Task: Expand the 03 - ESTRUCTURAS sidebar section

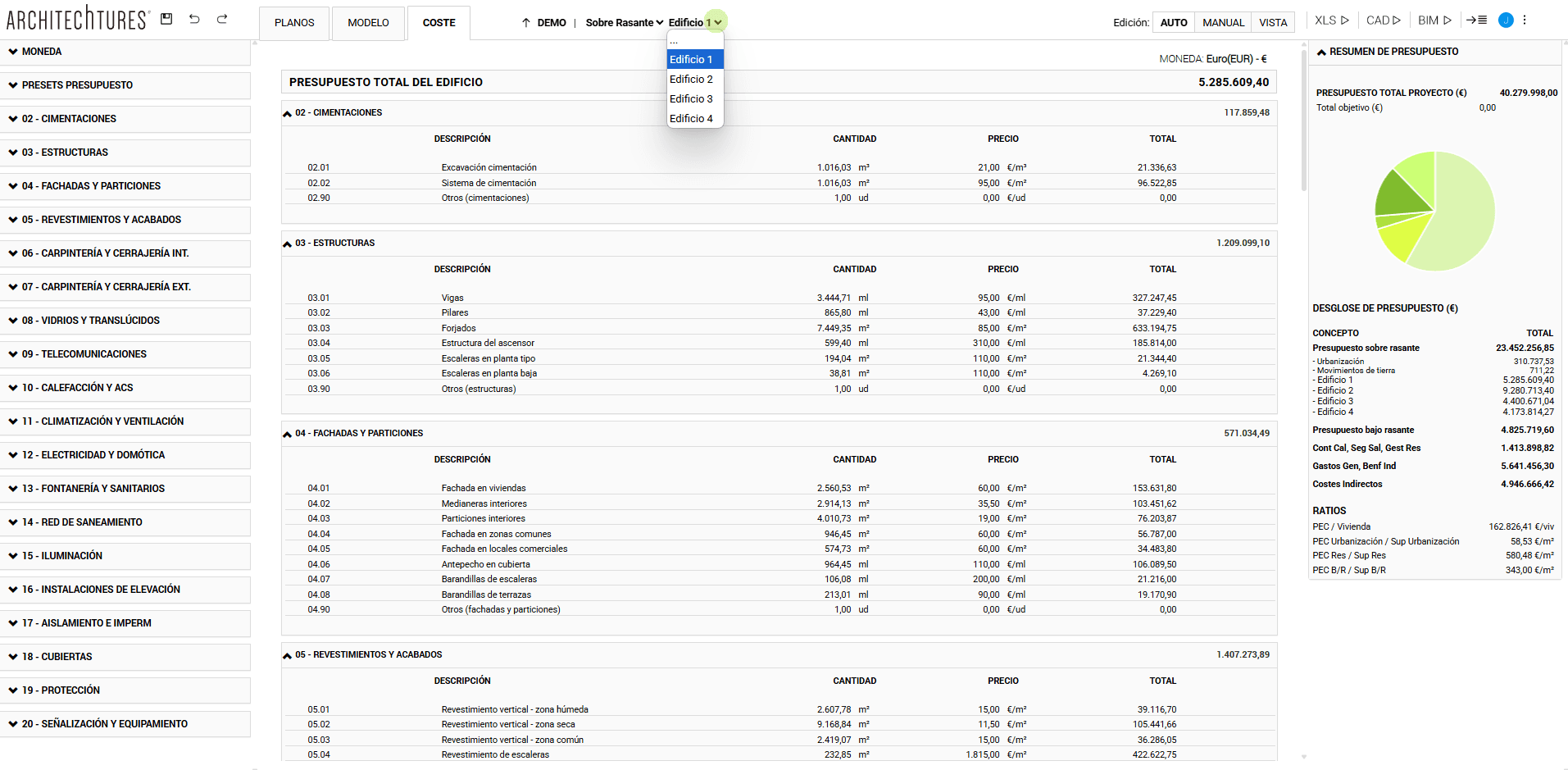Action: click(125, 153)
